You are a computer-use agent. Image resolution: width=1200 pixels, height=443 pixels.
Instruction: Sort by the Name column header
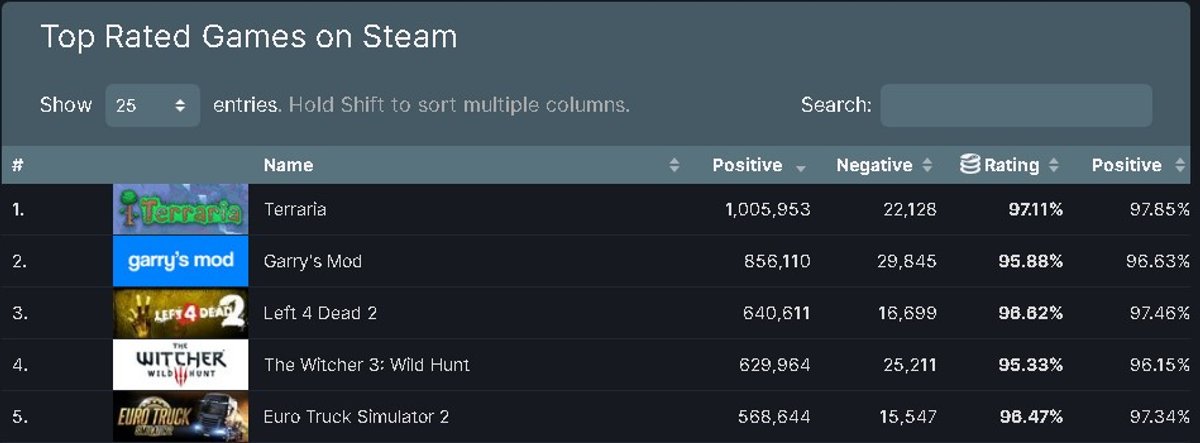[x=288, y=165]
